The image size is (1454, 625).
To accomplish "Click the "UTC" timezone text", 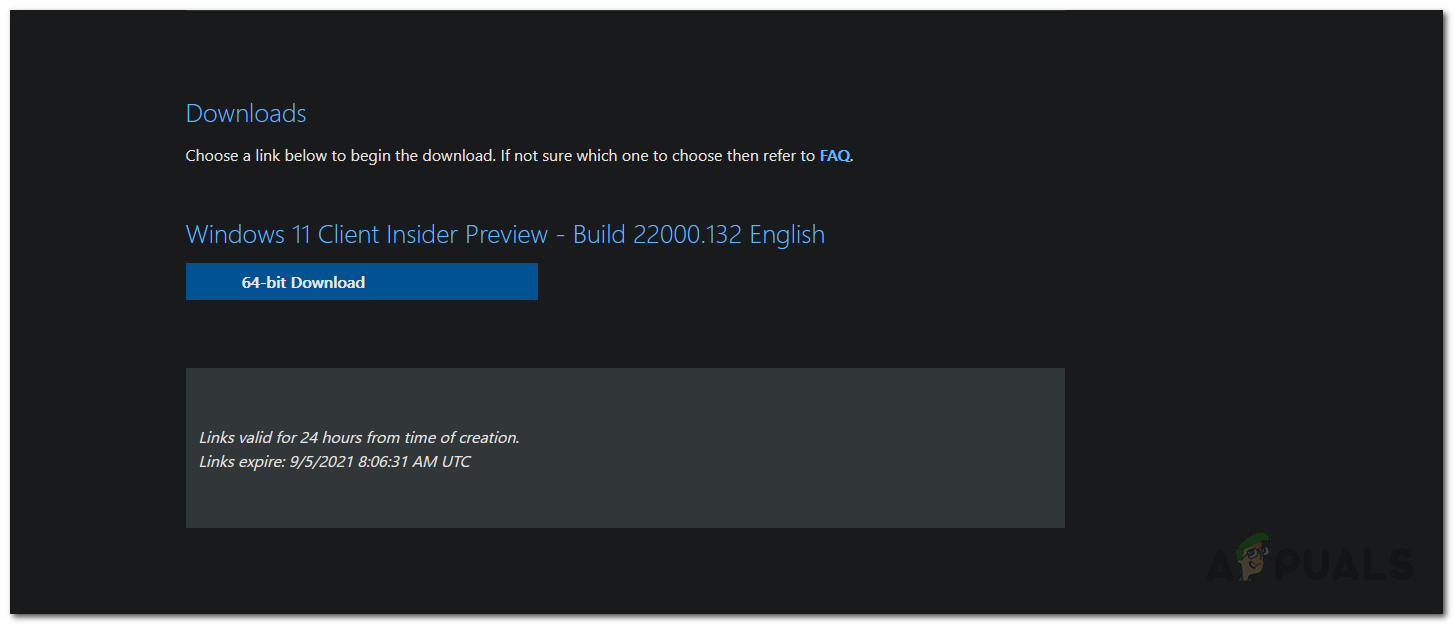I will (454, 462).
